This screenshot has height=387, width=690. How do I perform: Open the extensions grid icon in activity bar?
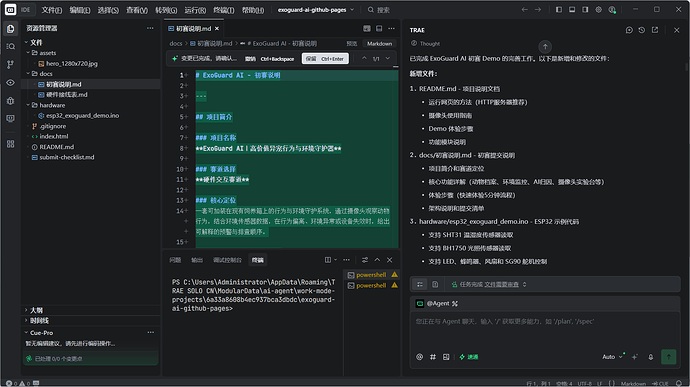(x=11, y=144)
